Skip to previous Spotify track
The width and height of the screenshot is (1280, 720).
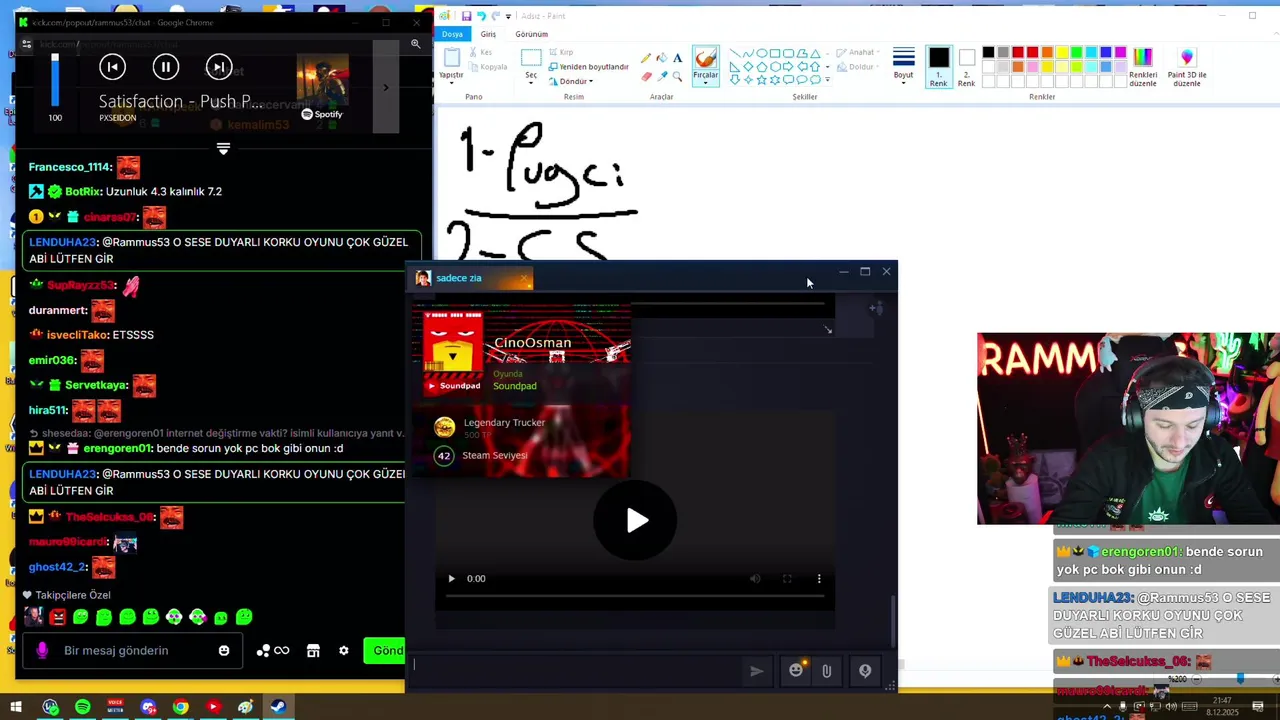112,67
